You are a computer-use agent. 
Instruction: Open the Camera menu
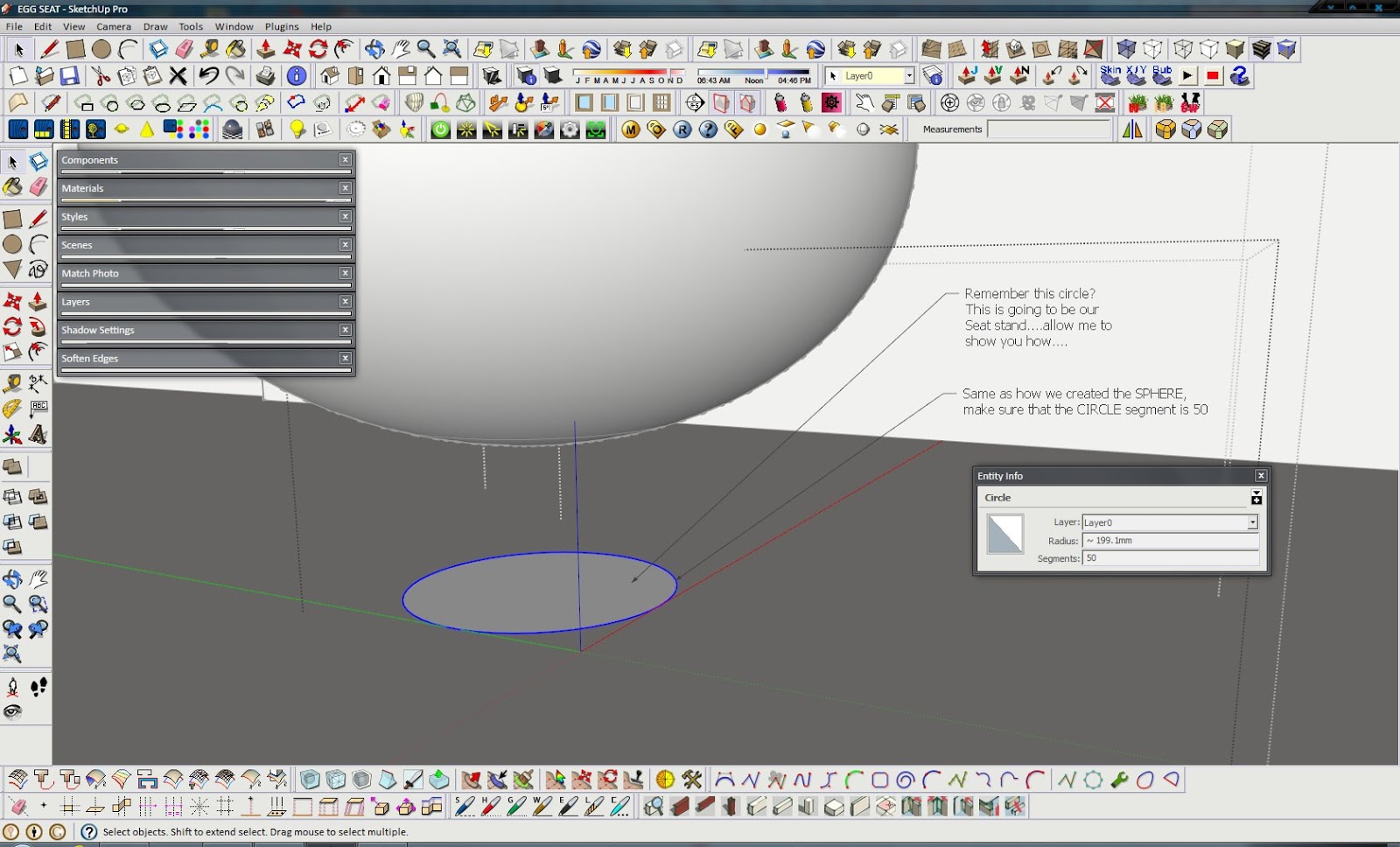coord(114,26)
